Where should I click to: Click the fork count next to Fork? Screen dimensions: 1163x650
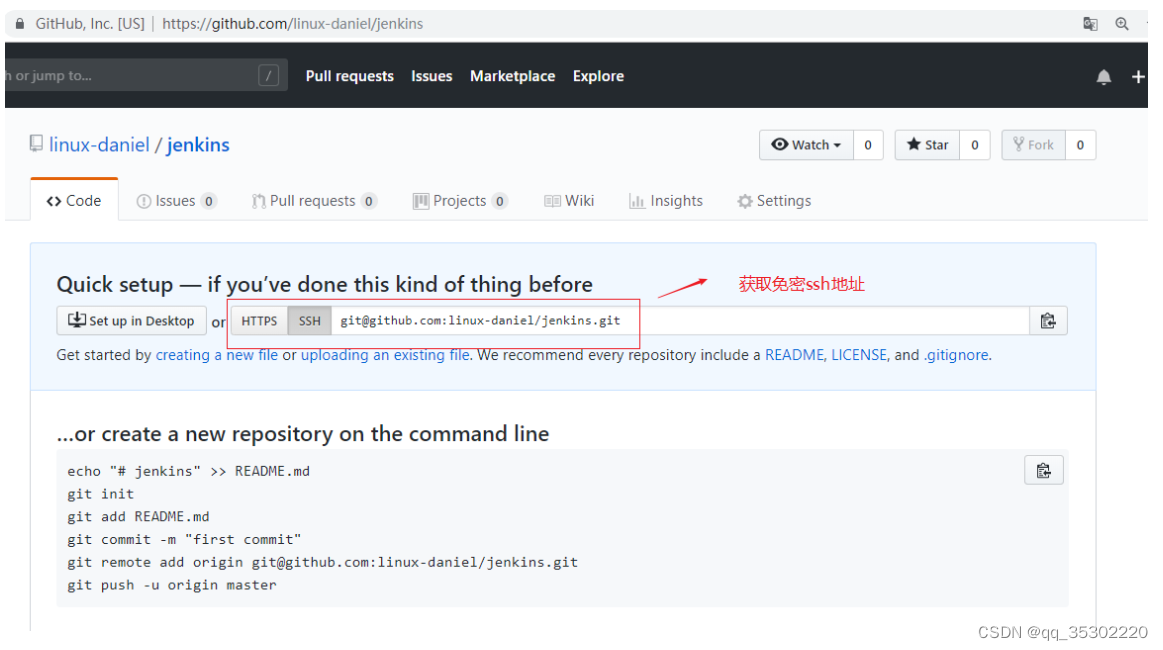1080,145
